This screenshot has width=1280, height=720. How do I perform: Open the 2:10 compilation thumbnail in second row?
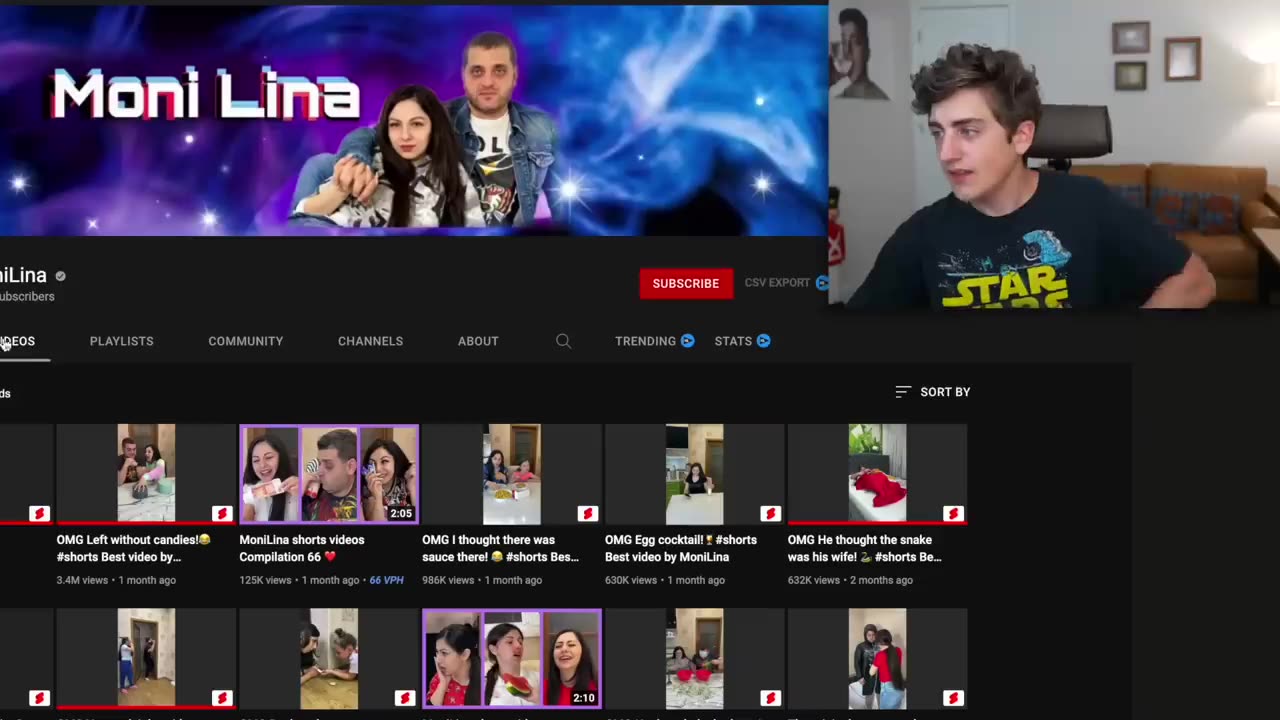(512, 658)
